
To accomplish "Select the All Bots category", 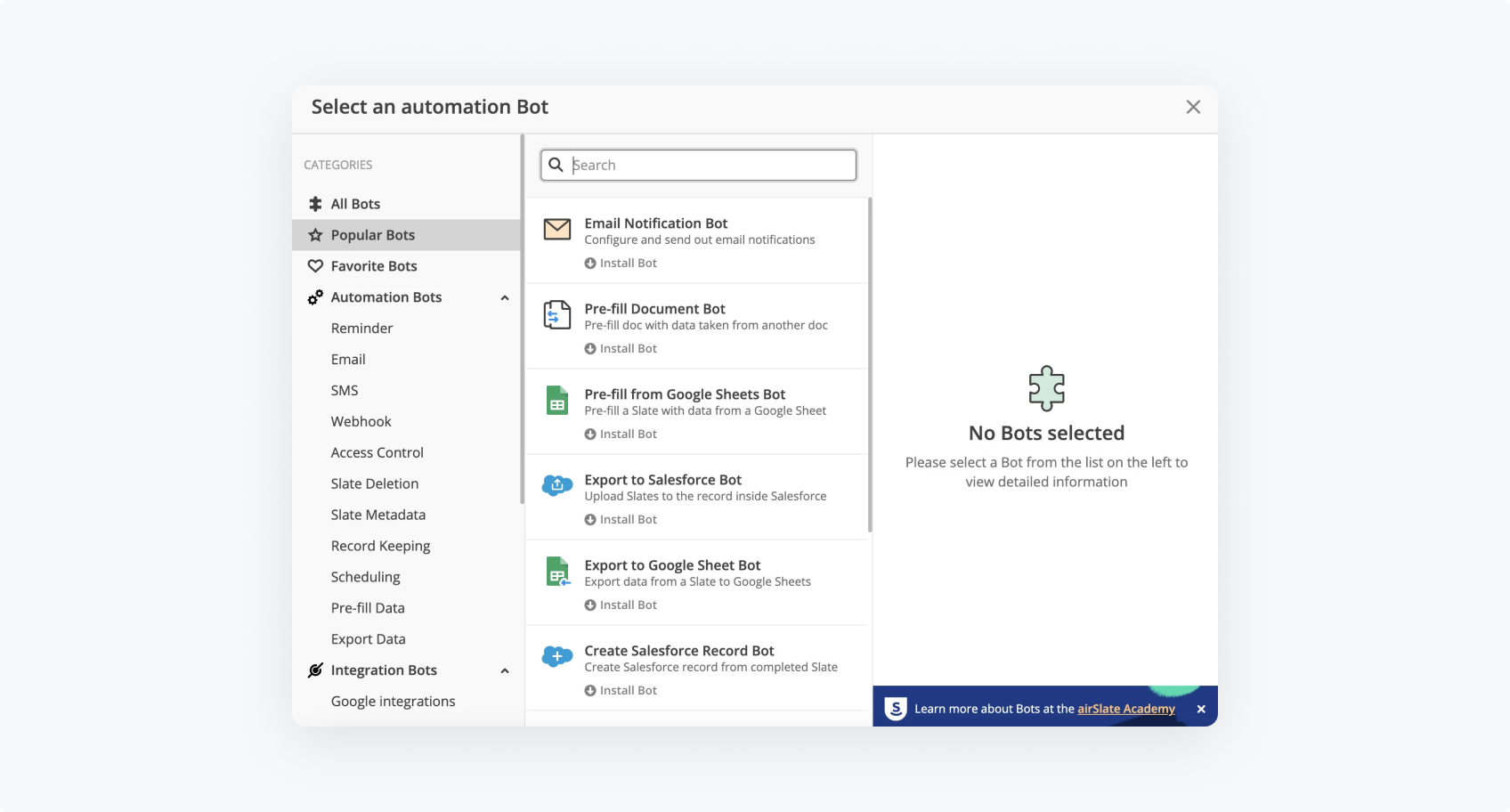I will [x=355, y=204].
